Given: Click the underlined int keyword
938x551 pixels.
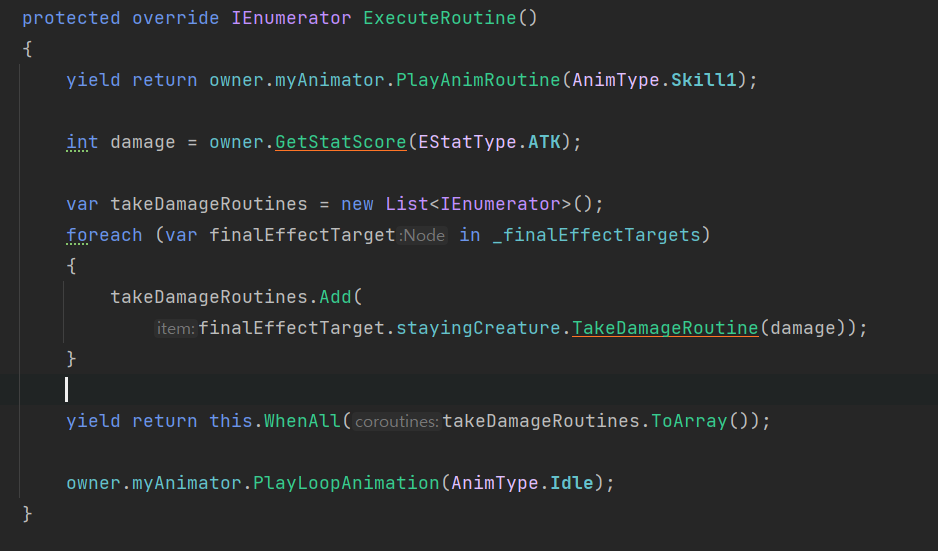Looking at the screenshot, I should coord(82,142).
